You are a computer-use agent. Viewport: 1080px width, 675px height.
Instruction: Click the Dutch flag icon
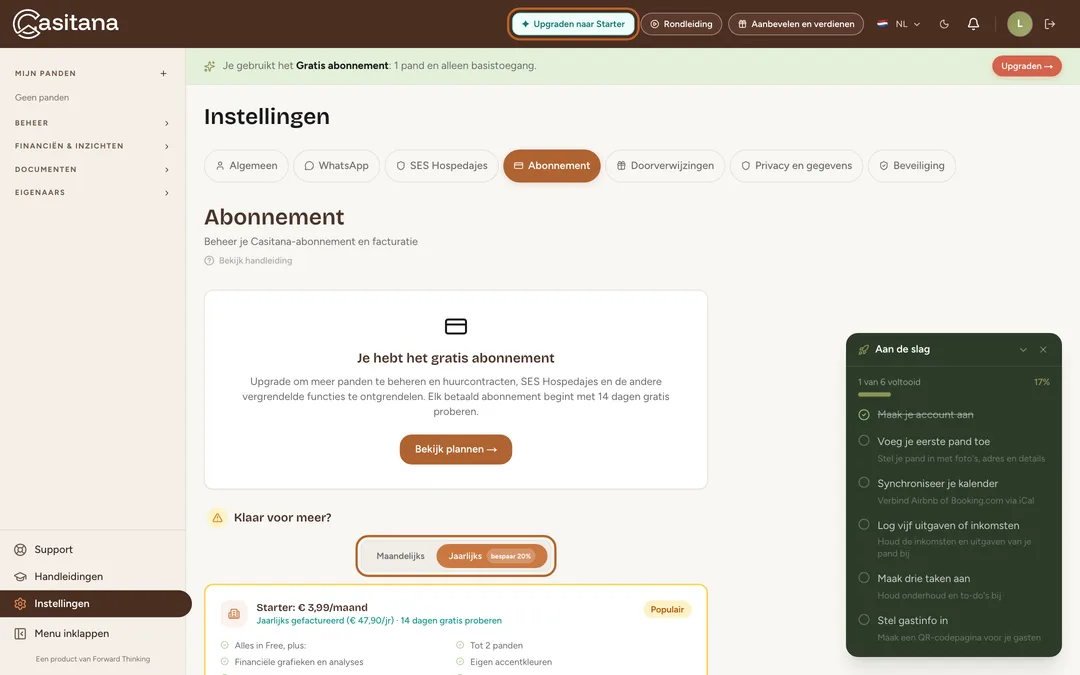(882, 24)
